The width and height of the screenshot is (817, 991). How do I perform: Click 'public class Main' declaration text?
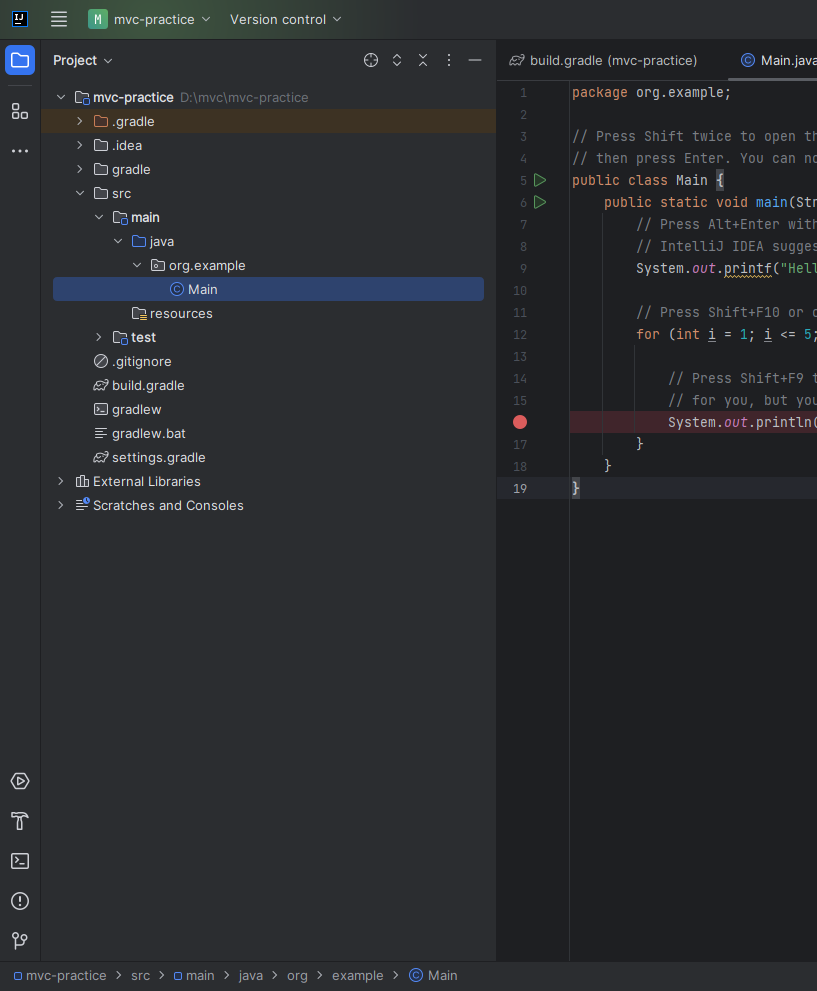[x=639, y=180]
